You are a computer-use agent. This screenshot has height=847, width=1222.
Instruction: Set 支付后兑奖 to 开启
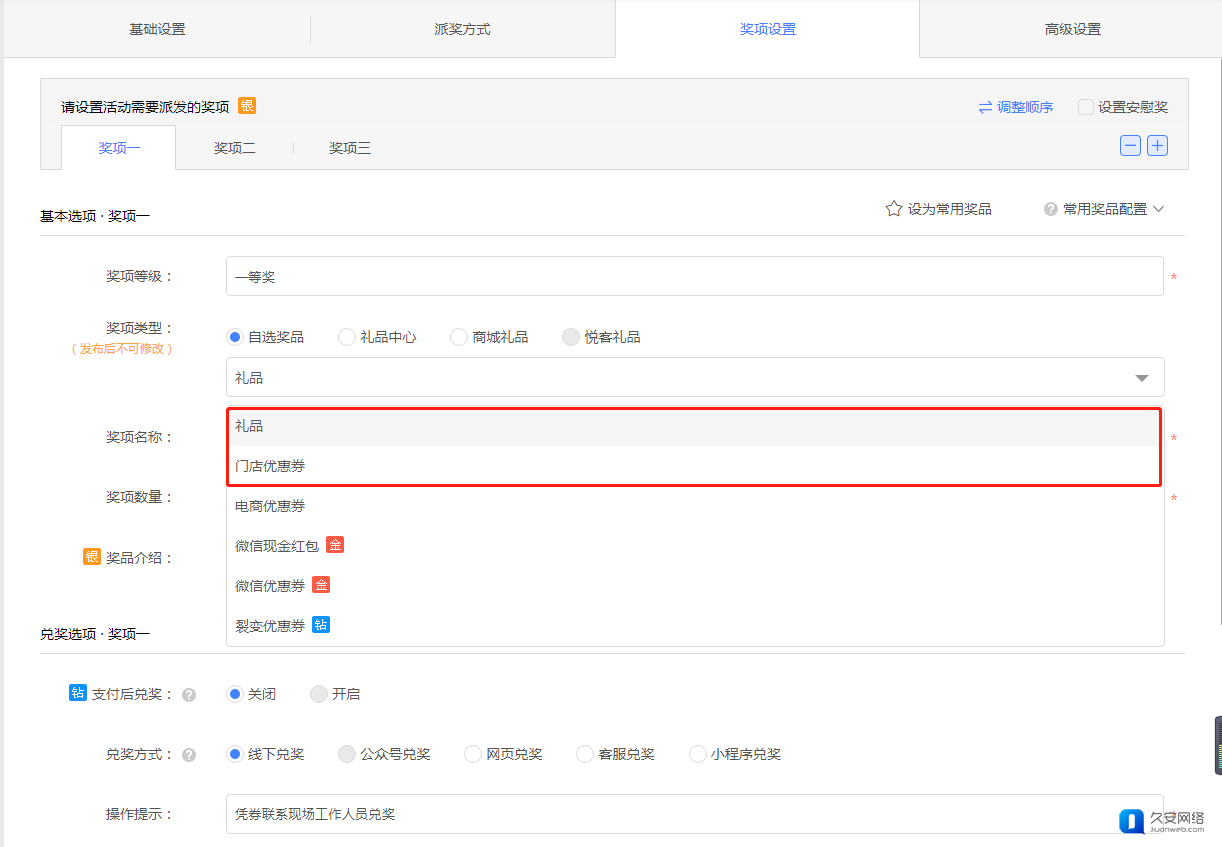[x=319, y=694]
